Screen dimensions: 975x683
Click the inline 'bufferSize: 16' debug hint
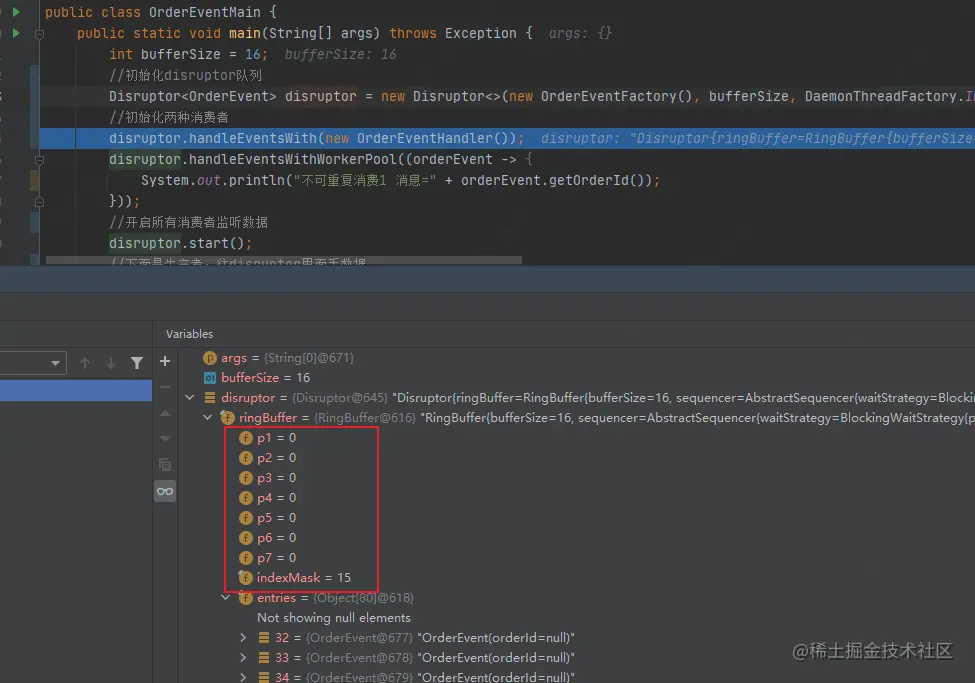pos(340,54)
